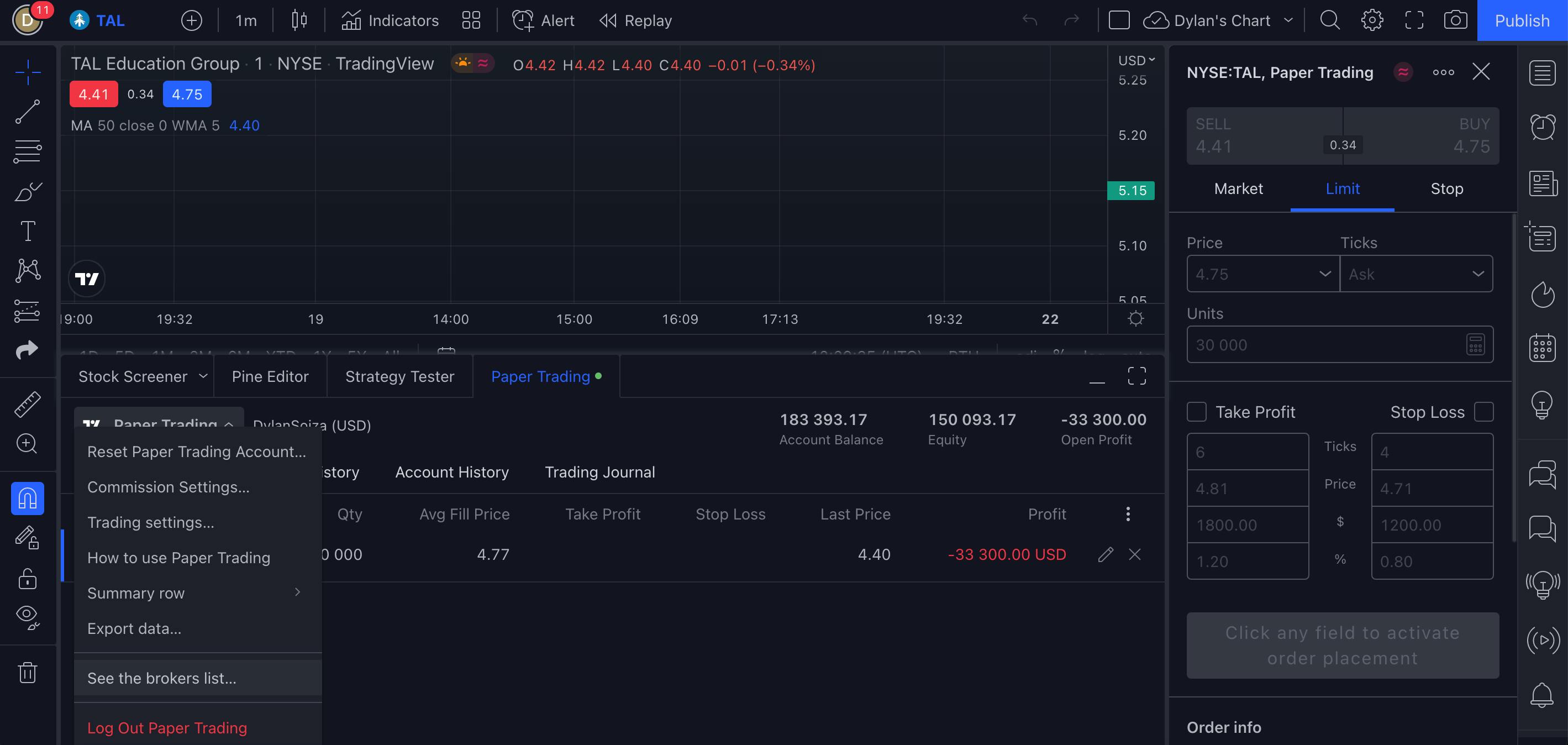Open positions table column settings dots
This screenshot has height=745, width=1568.
coord(1128,515)
